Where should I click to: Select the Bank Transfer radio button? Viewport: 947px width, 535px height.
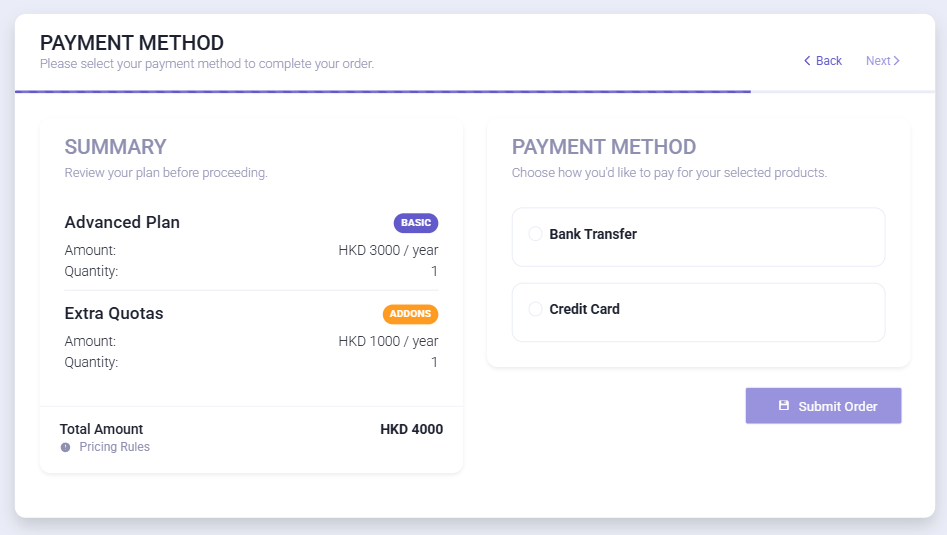tap(535, 234)
